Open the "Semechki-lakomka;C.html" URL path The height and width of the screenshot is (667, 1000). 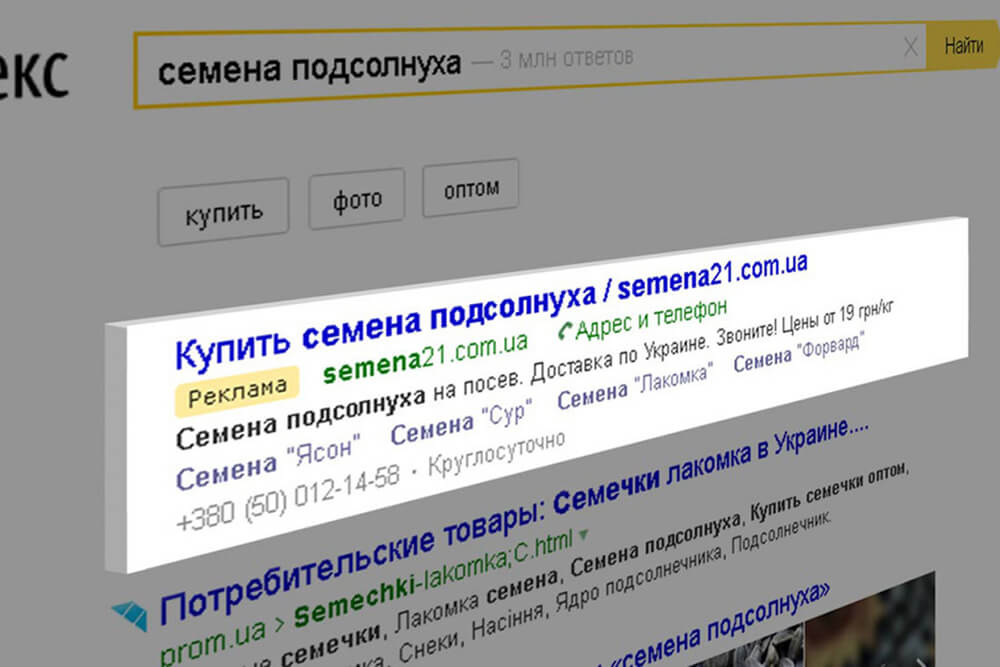[434, 578]
